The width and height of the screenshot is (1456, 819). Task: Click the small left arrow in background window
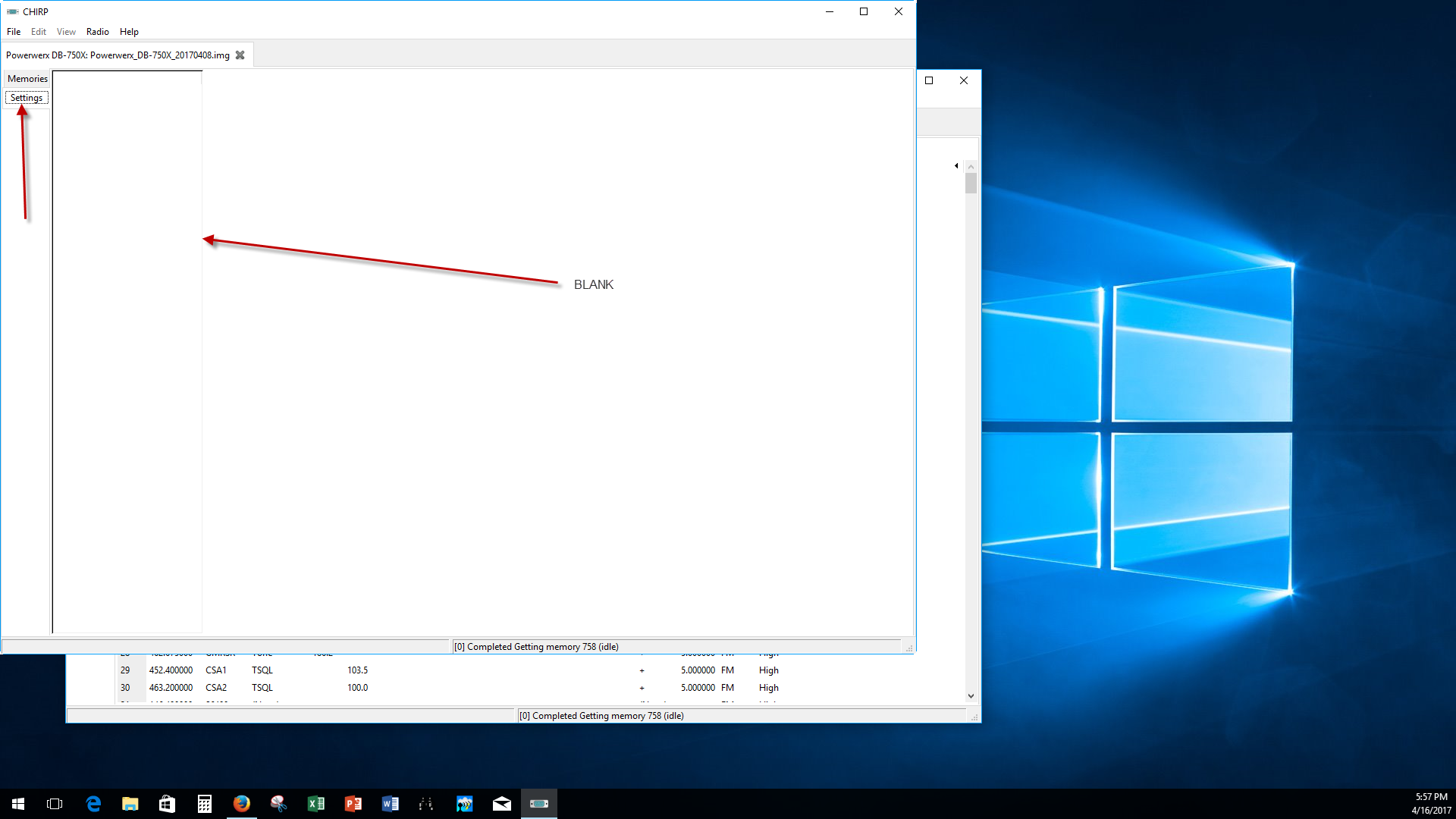tap(956, 165)
